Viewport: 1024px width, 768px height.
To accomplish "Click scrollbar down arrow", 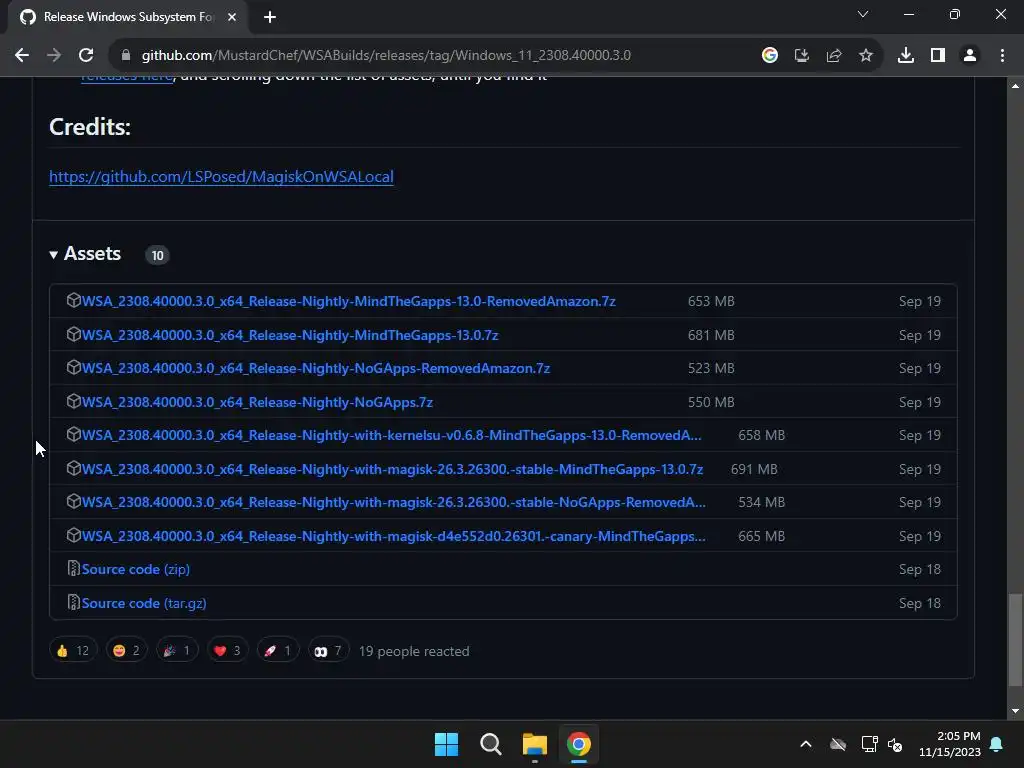I will click(x=1015, y=711).
